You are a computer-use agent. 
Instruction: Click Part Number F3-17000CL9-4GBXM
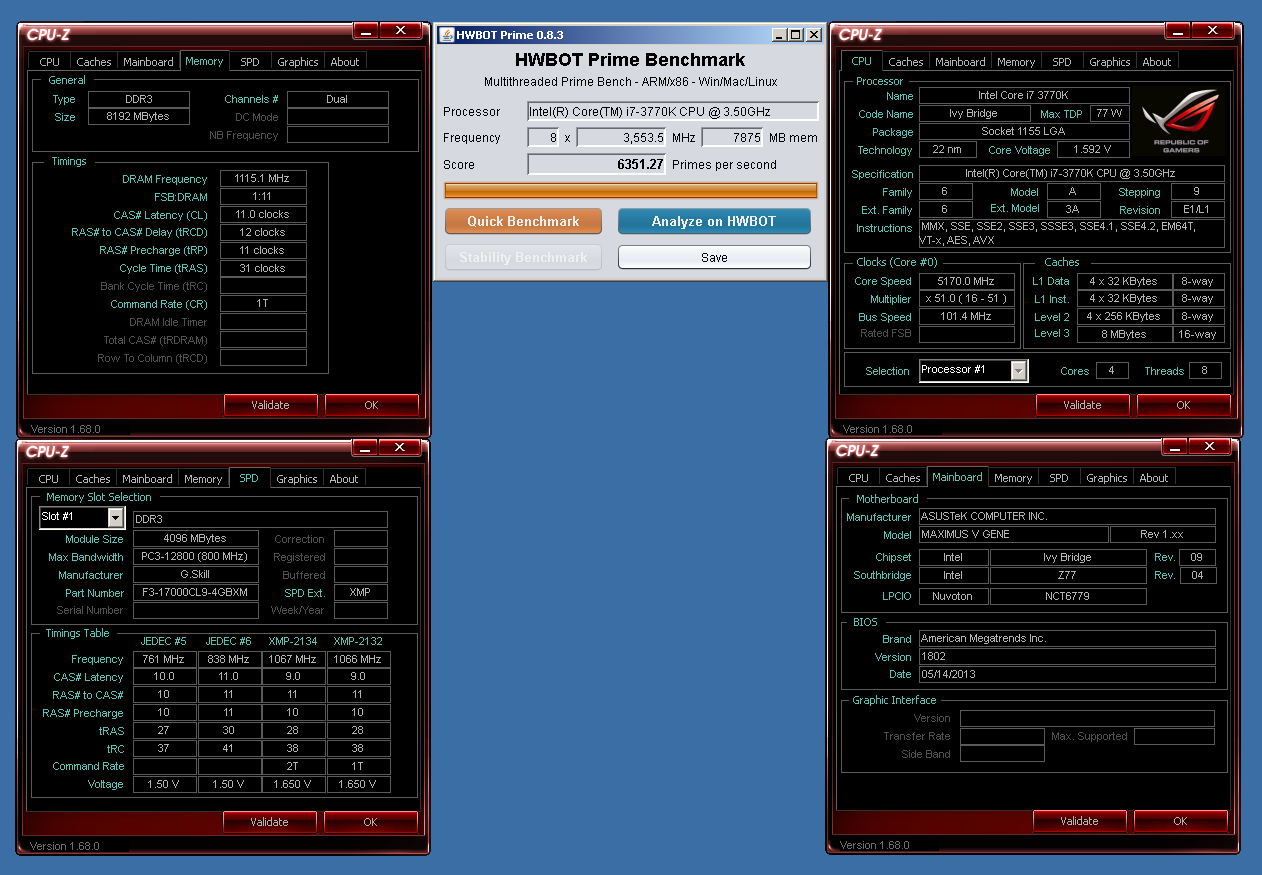pos(196,593)
